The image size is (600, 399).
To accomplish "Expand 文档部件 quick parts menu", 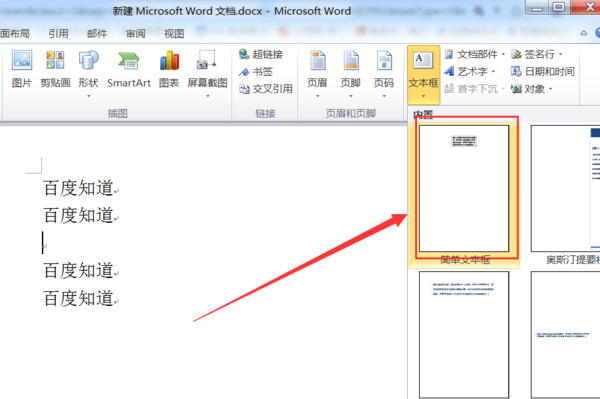I will [475, 54].
